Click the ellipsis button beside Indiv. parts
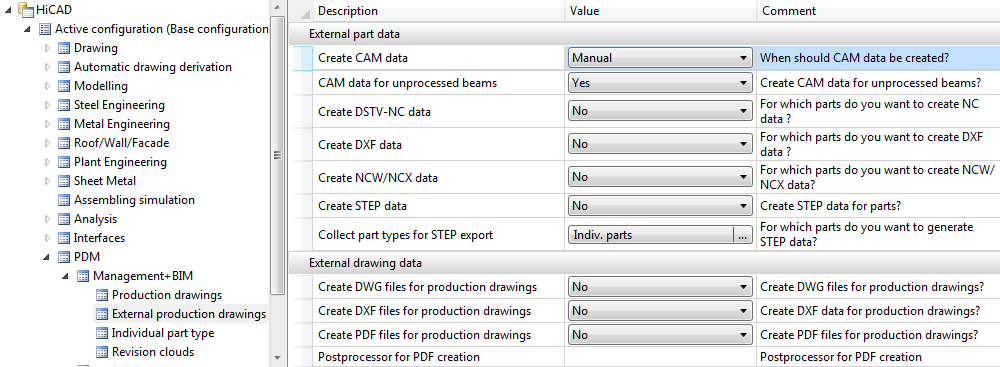Screen dimensions: 1000x367 click(x=742, y=236)
